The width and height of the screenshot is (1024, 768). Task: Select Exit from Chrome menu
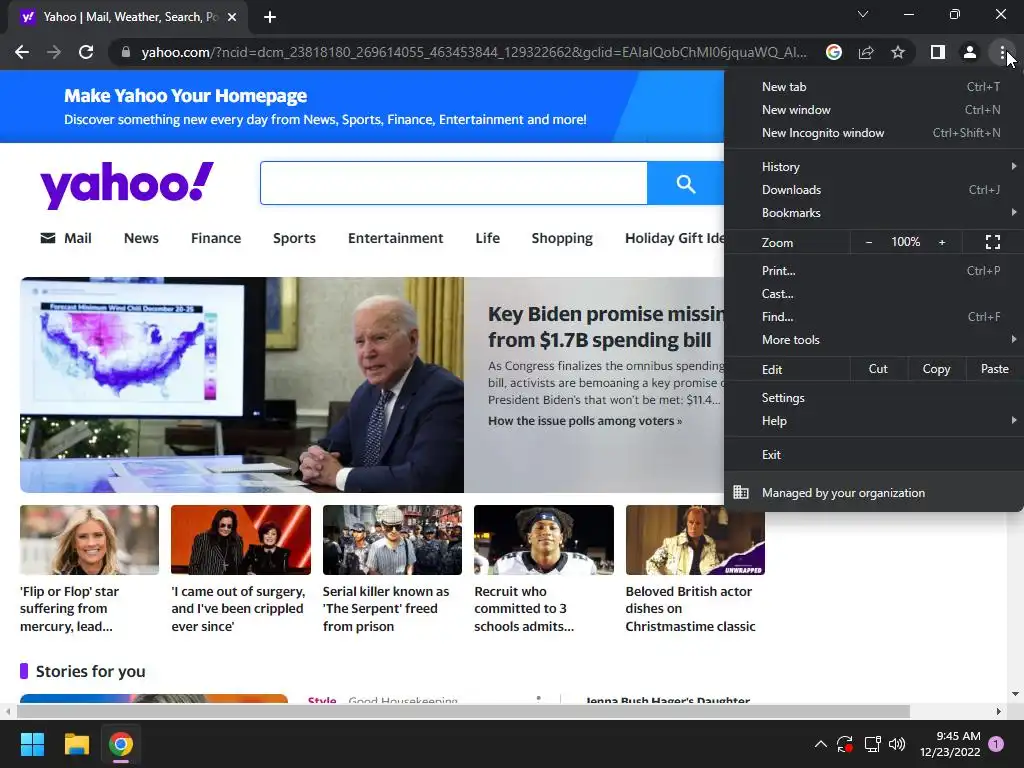click(874, 455)
